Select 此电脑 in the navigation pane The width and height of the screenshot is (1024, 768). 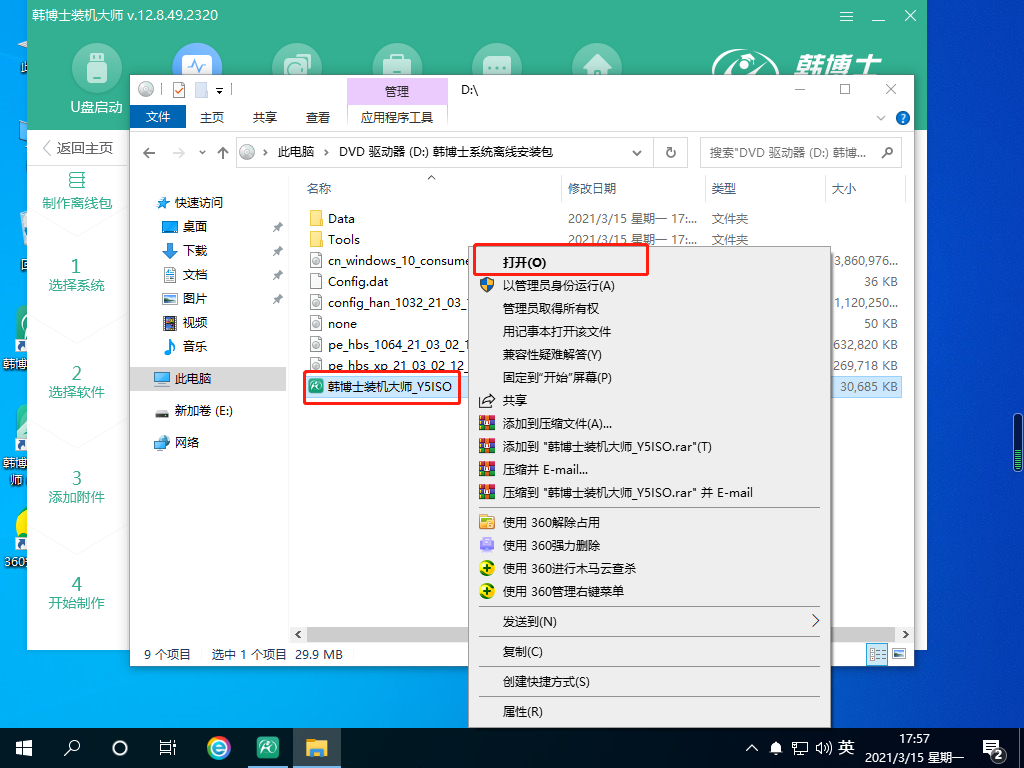coord(192,379)
